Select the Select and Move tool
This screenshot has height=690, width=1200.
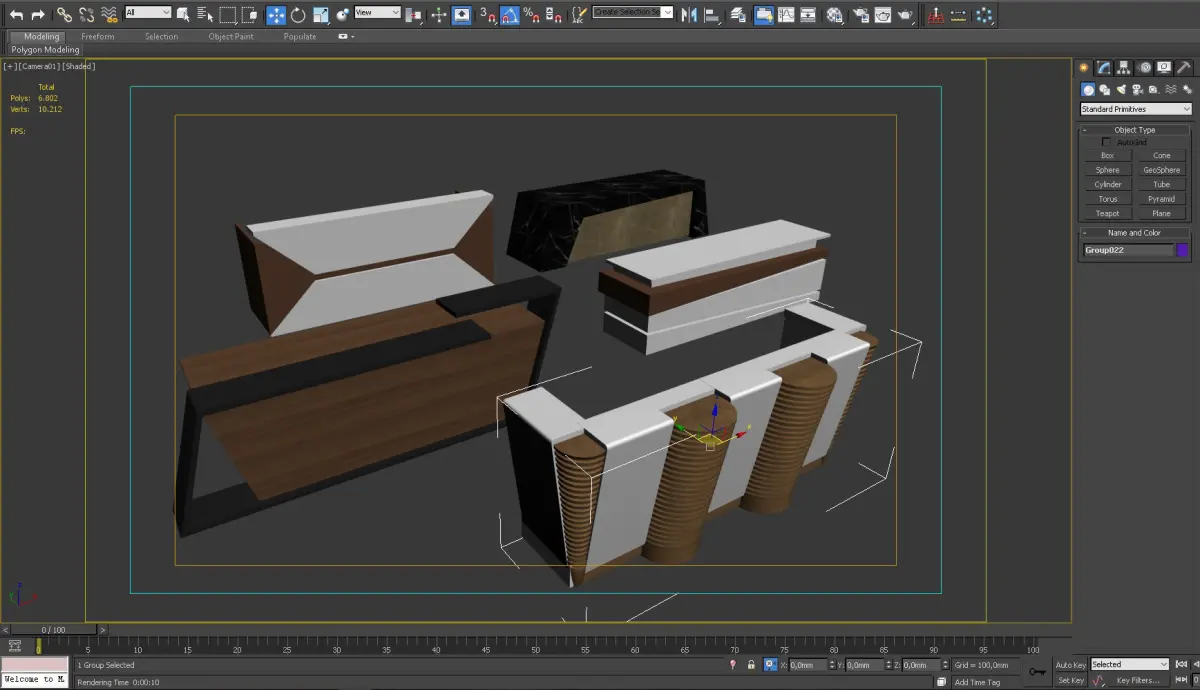pos(275,15)
